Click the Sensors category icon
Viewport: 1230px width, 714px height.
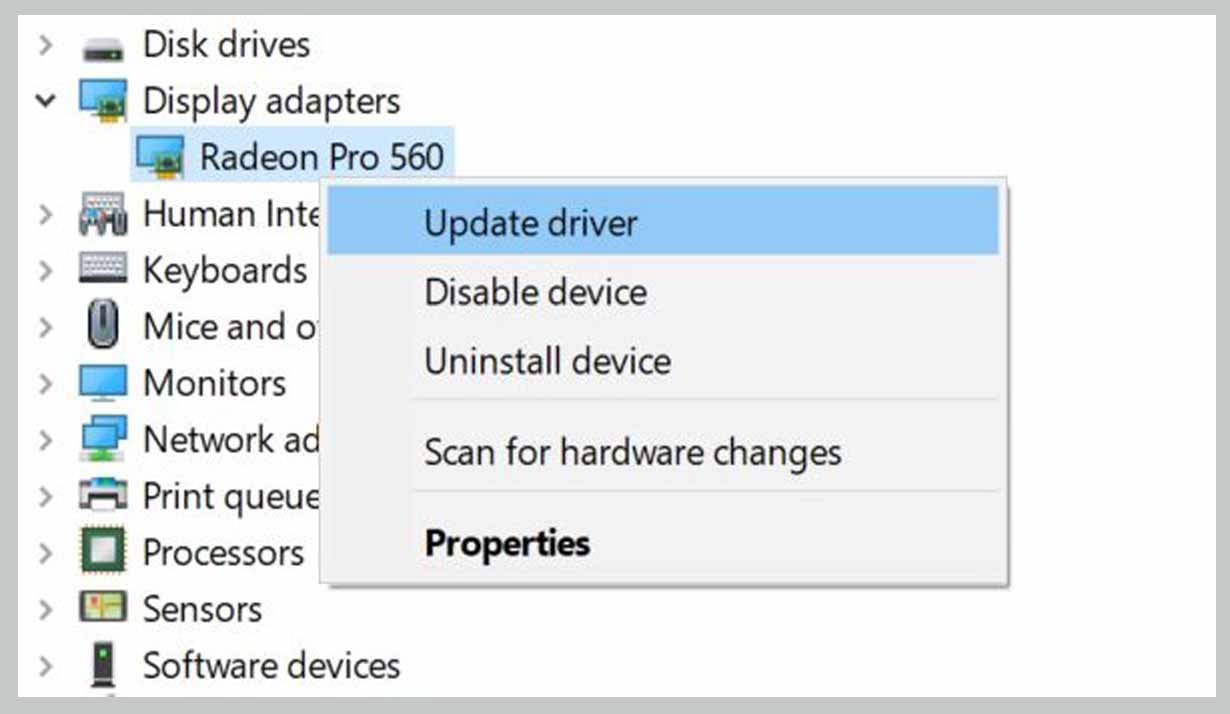point(103,608)
